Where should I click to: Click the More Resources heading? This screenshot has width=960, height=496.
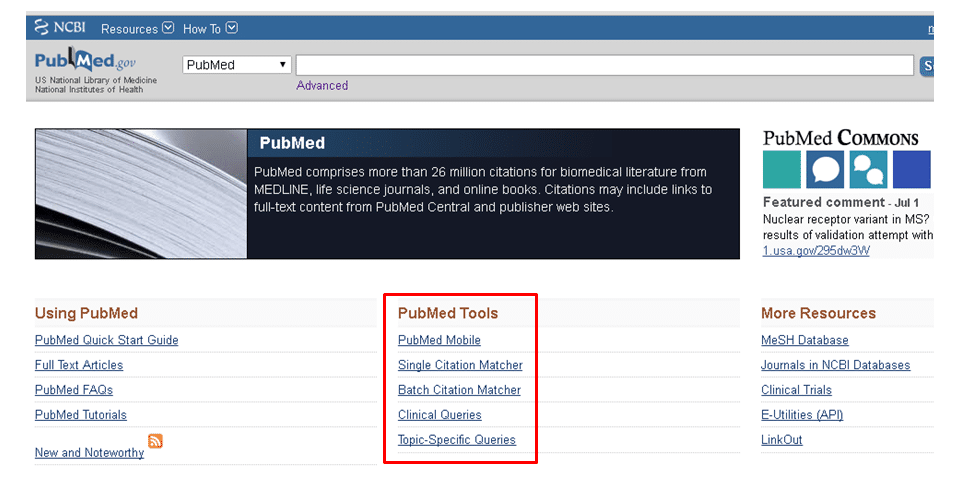coord(819,313)
